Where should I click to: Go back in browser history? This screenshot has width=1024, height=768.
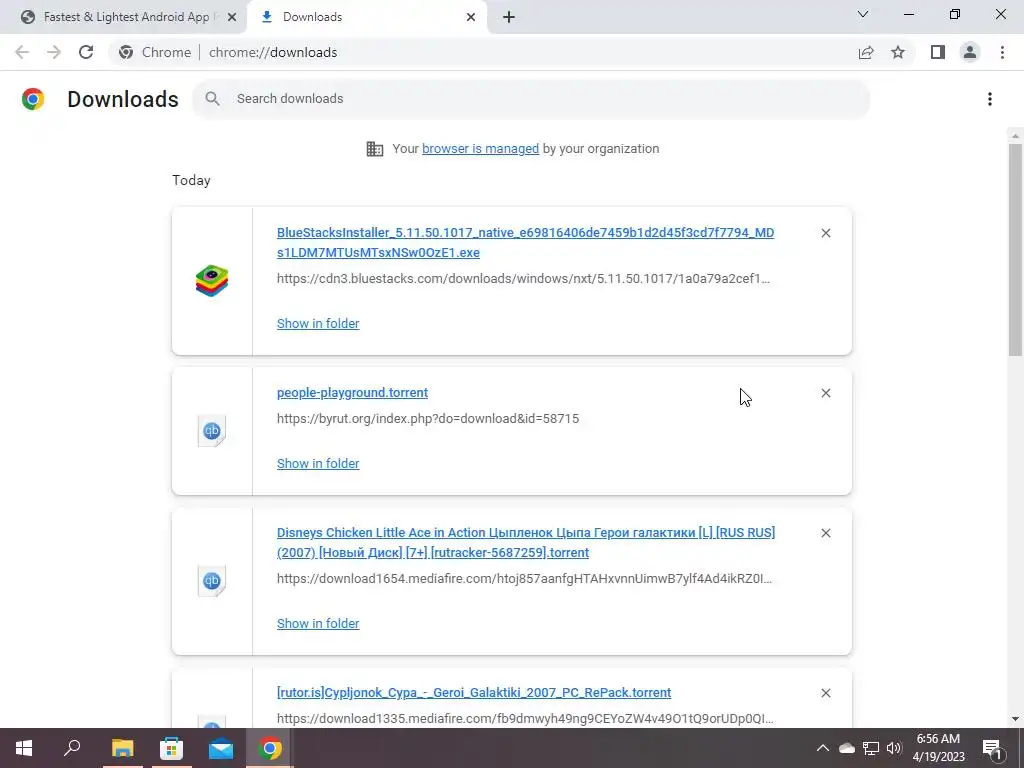[22, 52]
